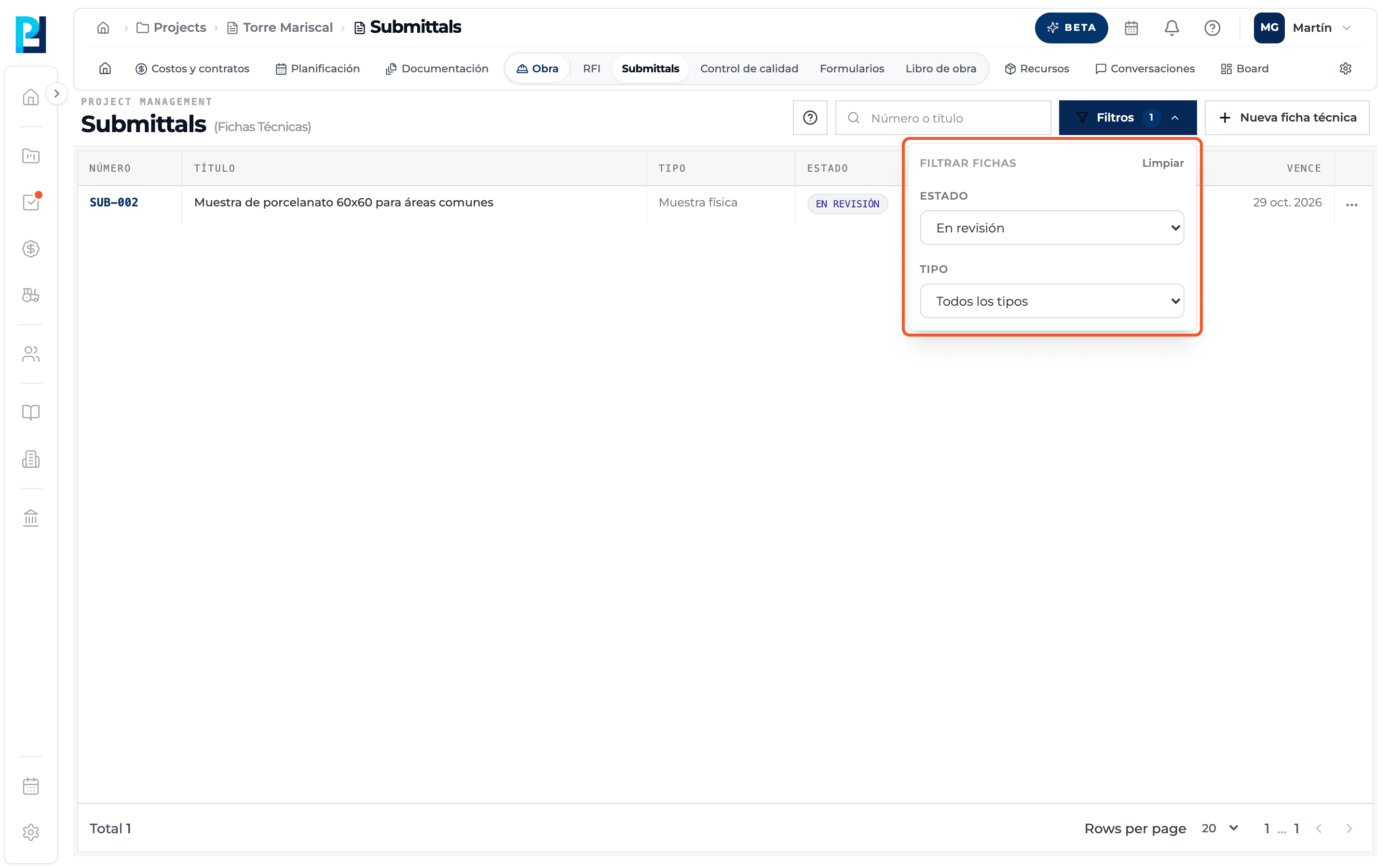The width and height of the screenshot is (1389, 868).
Task: Open the machinery icon in sidebar
Action: pyautogui.click(x=30, y=295)
